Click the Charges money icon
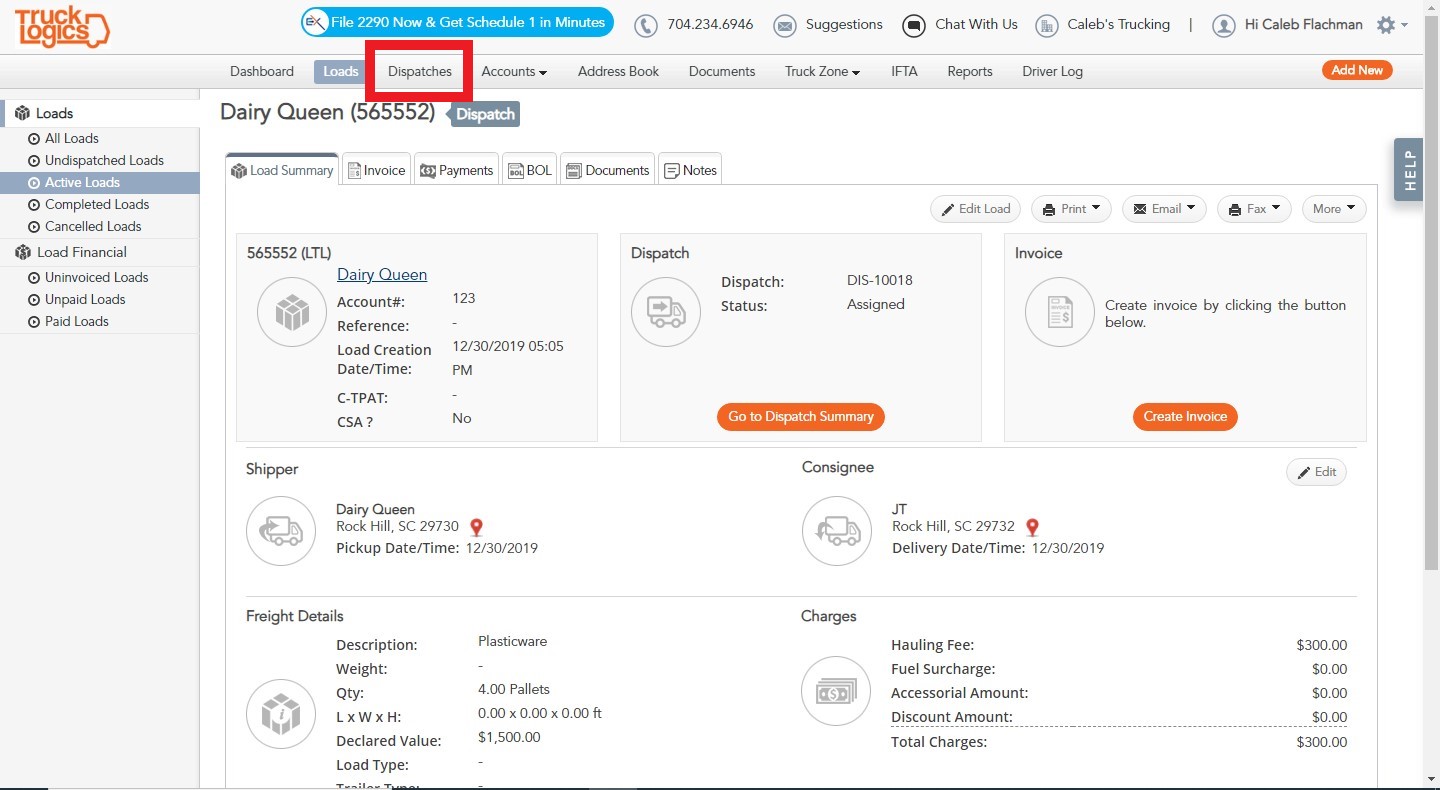 pyautogui.click(x=836, y=691)
